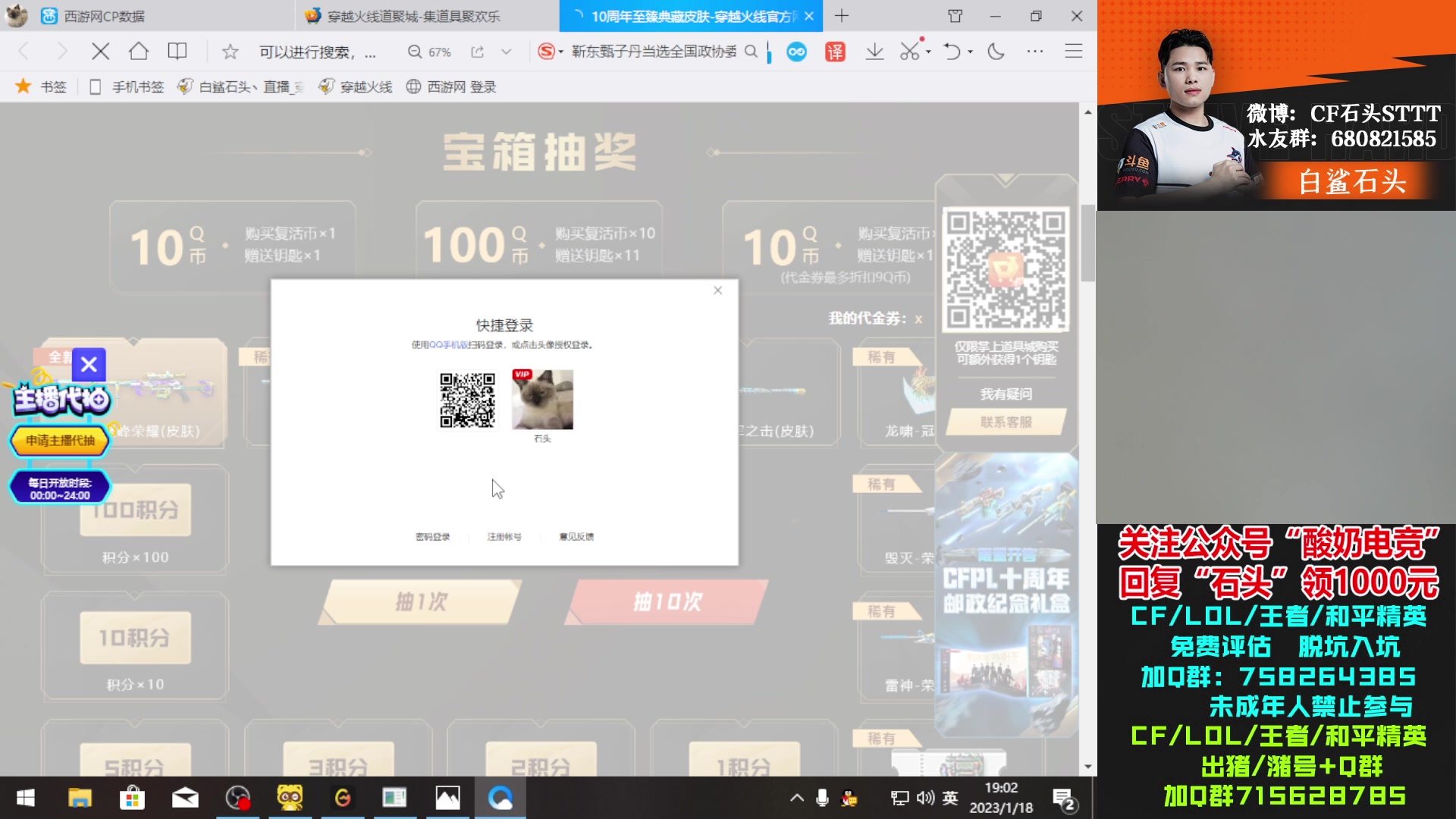Close the 快捷登录 login dialog

[718, 290]
